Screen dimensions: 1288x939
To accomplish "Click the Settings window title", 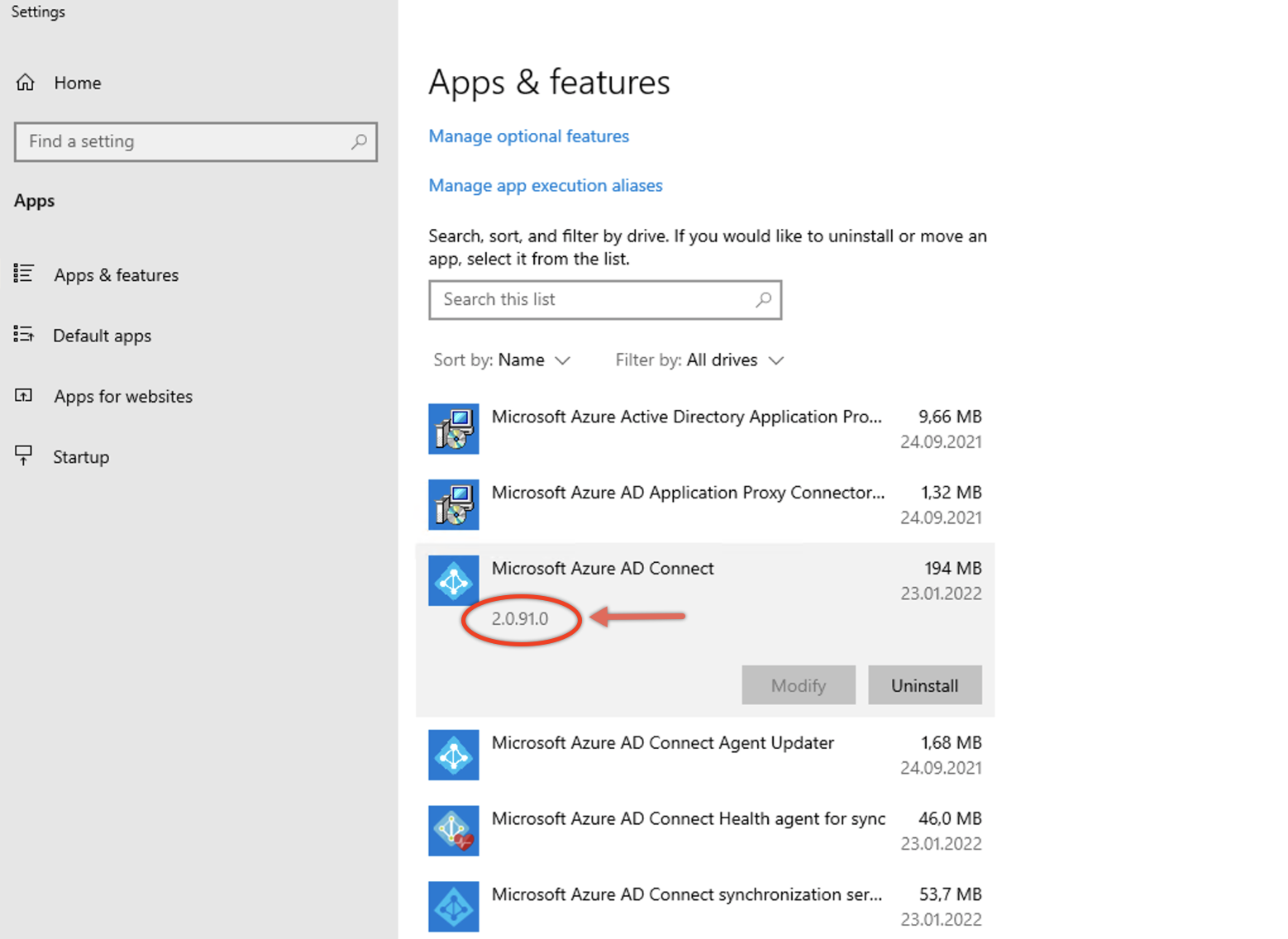I will (38, 12).
